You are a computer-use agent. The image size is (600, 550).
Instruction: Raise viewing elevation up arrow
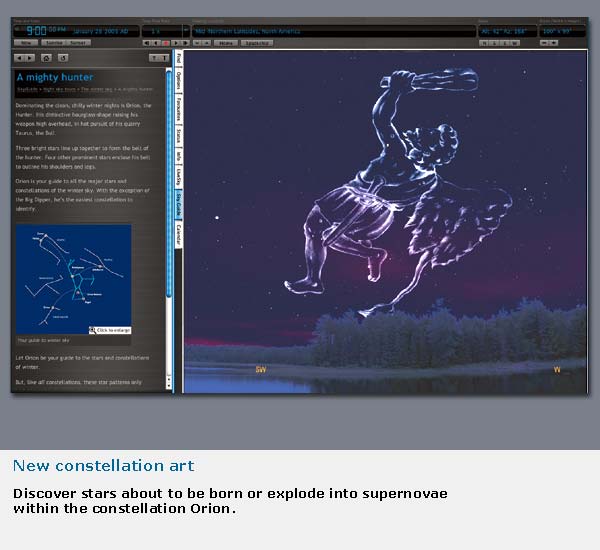click(x=207, y=43)
